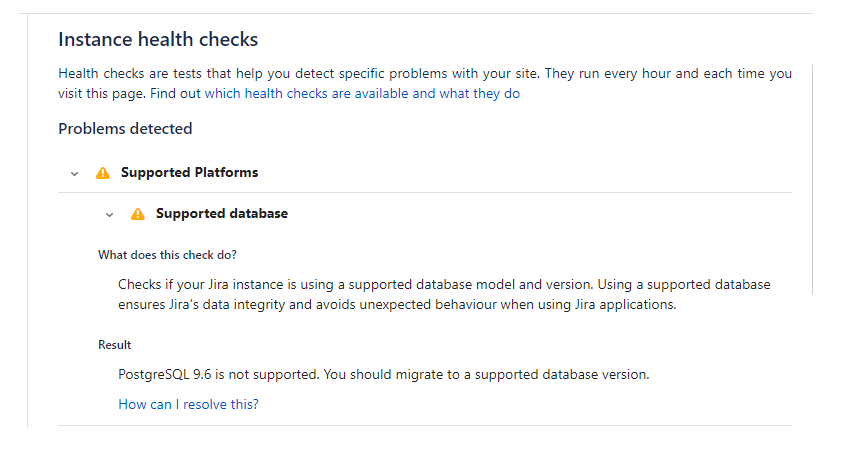Click the Problems detected heading
This screenshot has height=455, width=866.
coord(125,128)
